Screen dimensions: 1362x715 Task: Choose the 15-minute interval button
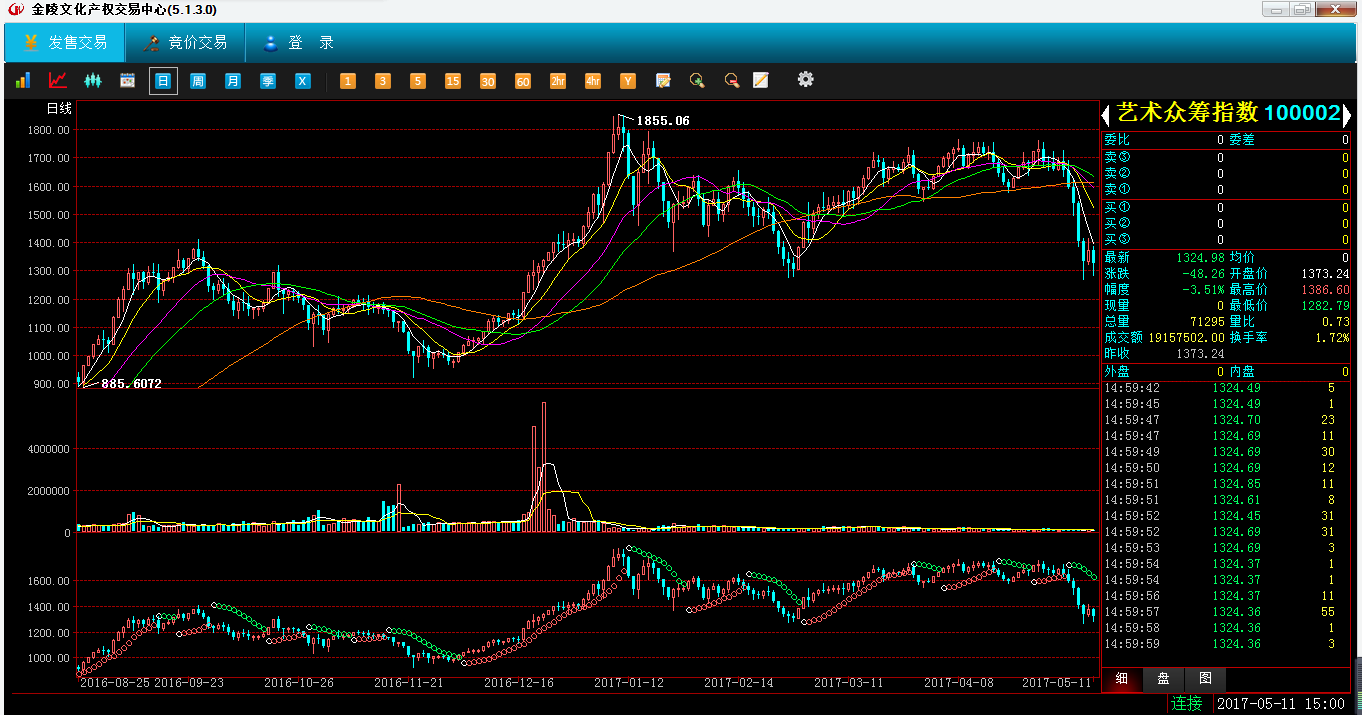[453, 81]
